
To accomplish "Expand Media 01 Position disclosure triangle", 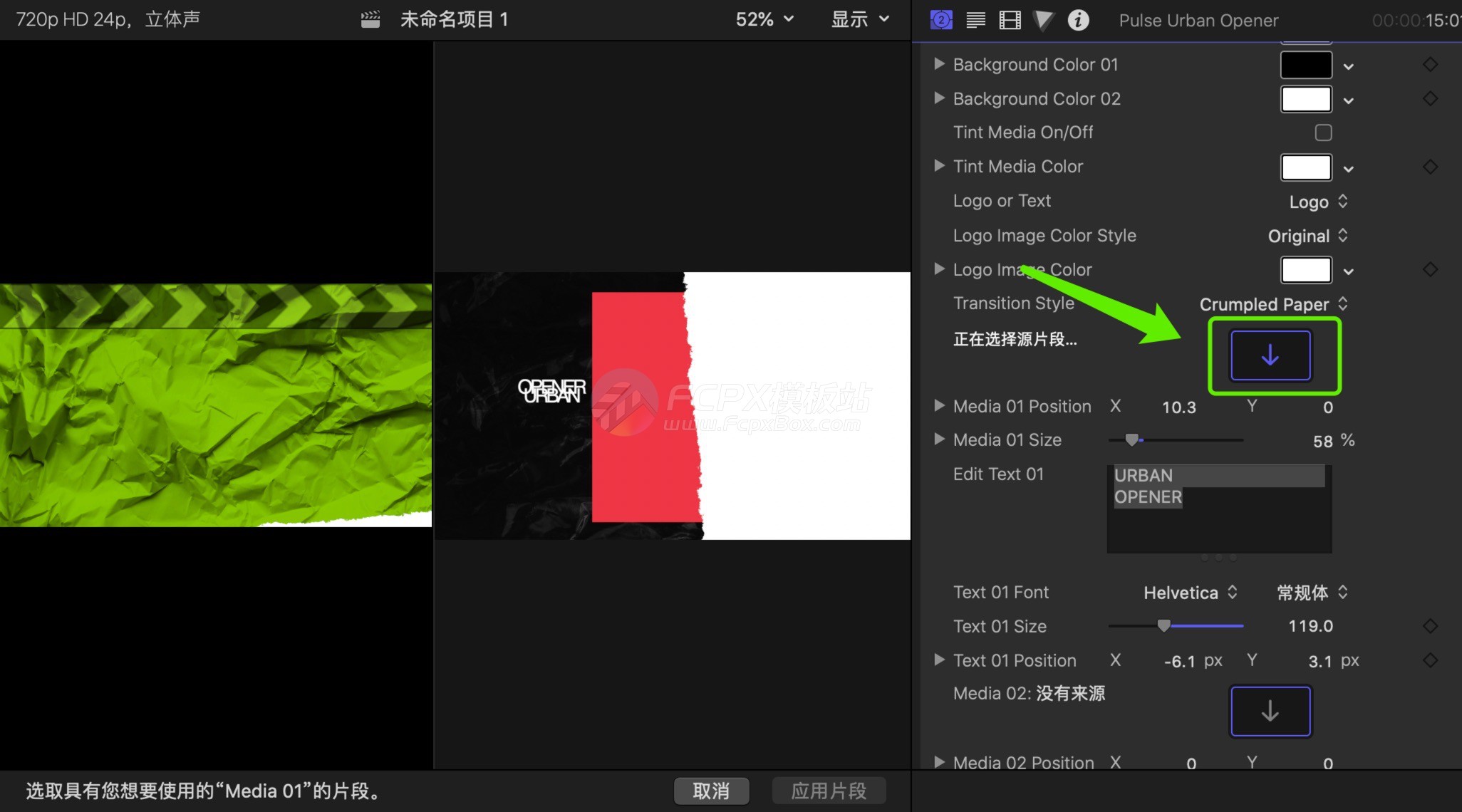I will pyautogui.click(x=940, y=406).
